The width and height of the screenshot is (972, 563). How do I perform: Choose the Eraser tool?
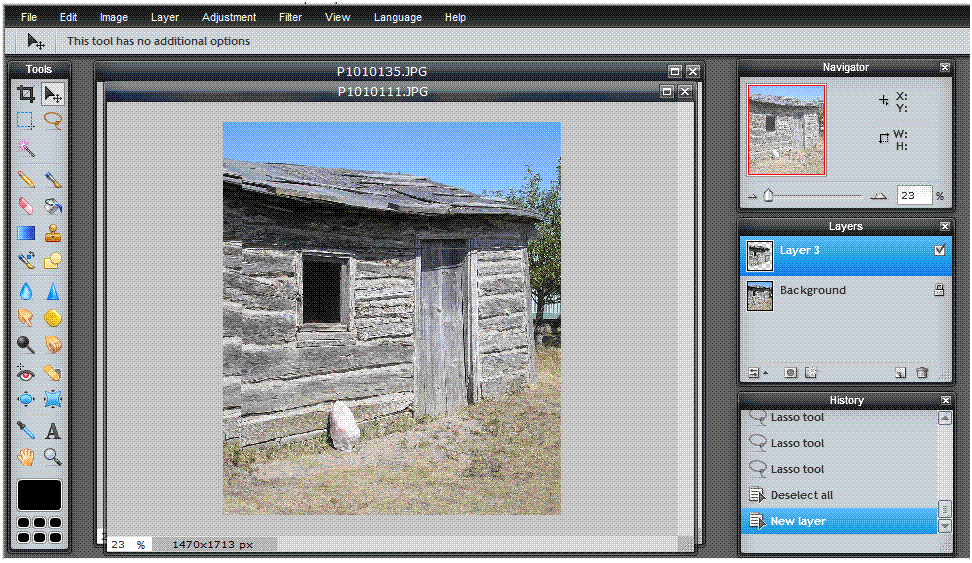point(26,206)
